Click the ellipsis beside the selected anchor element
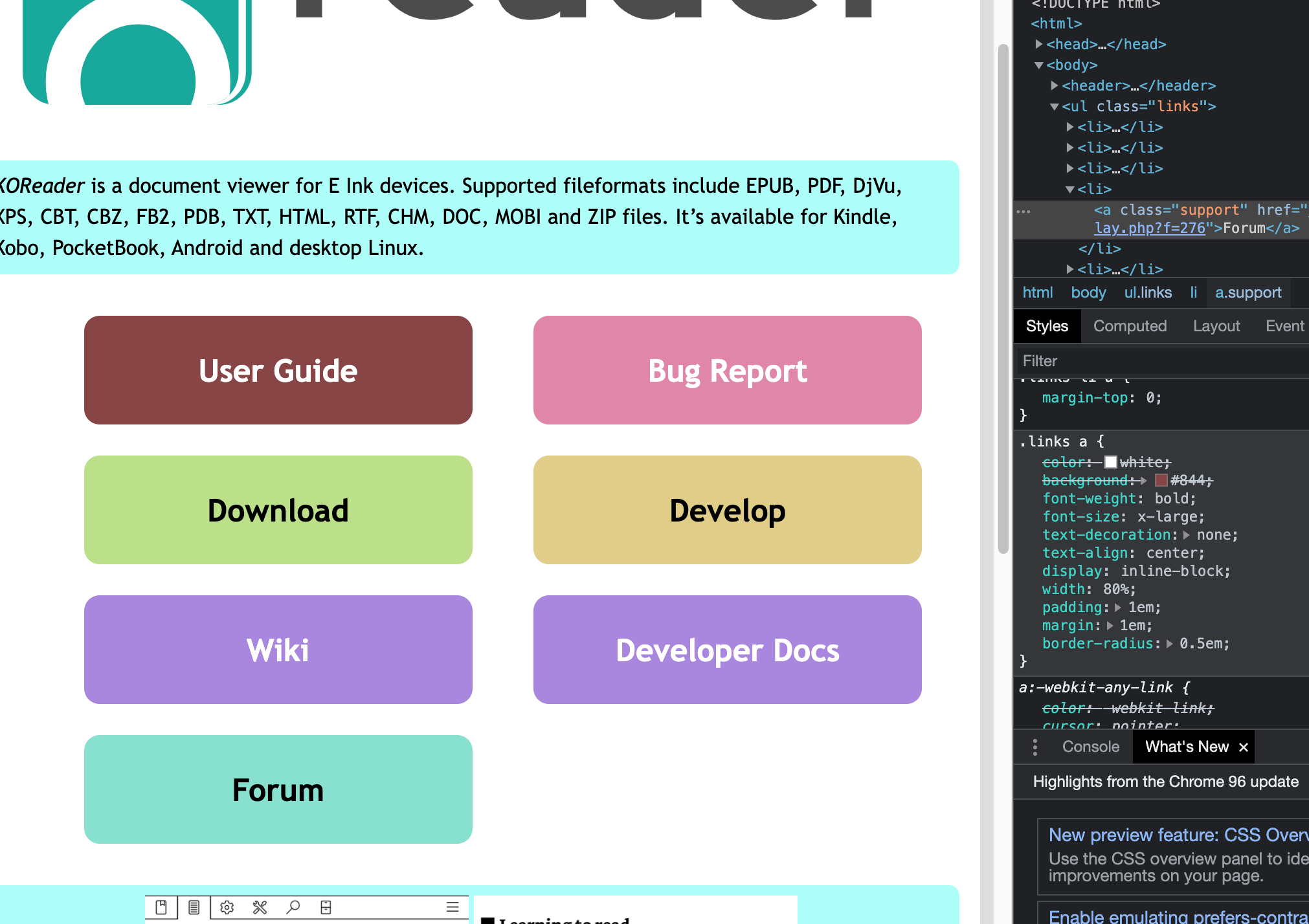This screenshot has width=1309, height=924. [1023, 212]
